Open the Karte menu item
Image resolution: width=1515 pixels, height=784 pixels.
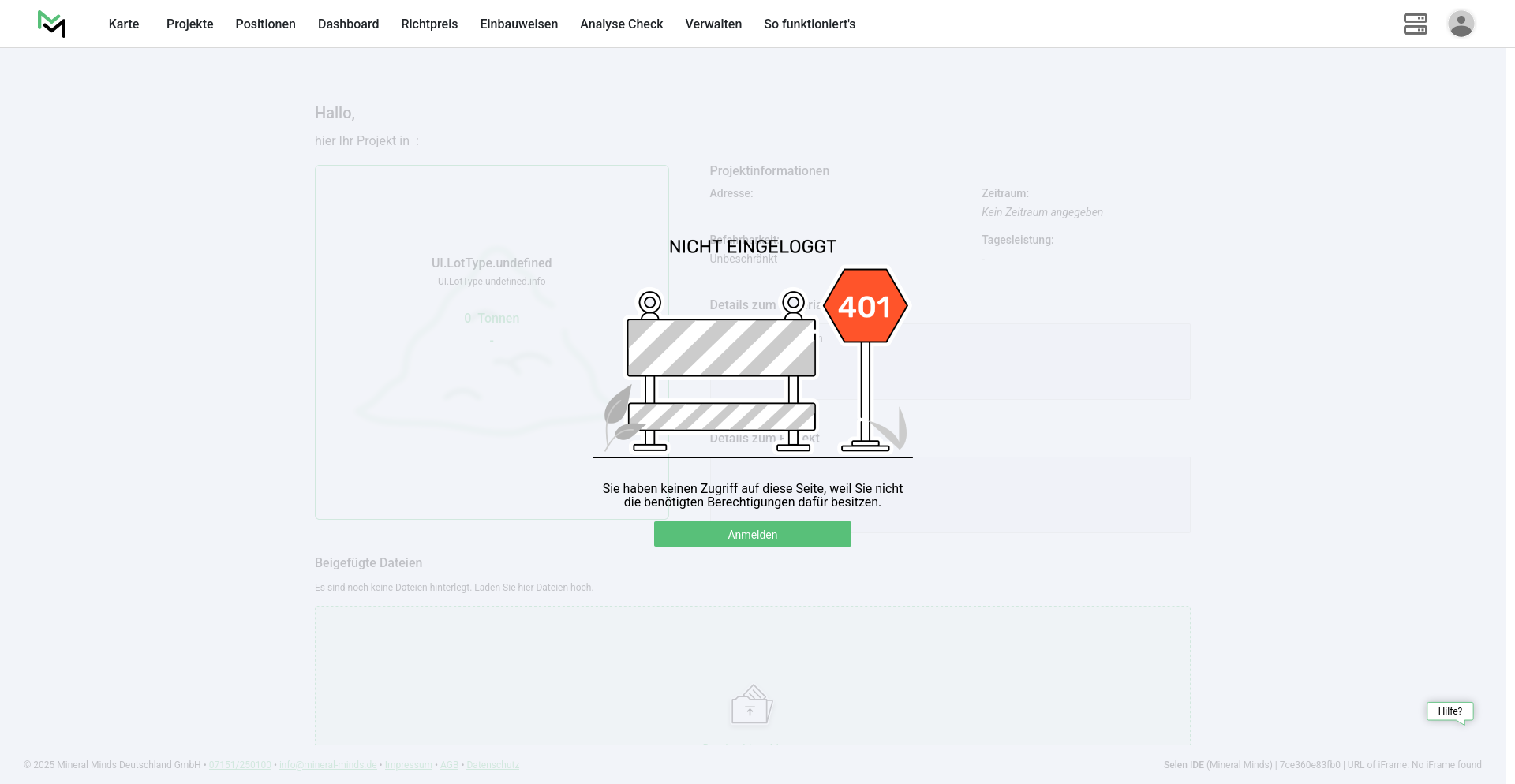tap(124, 24)
